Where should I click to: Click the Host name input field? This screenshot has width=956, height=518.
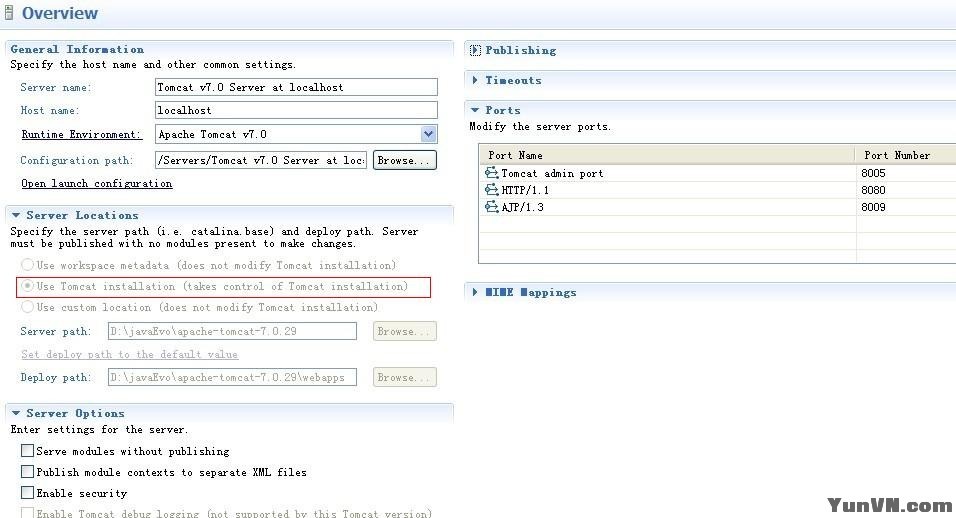[x=296, y=110]
